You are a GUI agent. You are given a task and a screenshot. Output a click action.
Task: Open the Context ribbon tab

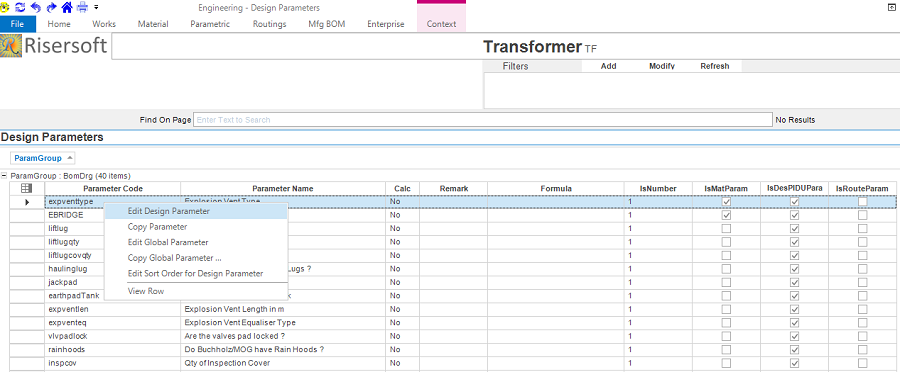(441, 24)
